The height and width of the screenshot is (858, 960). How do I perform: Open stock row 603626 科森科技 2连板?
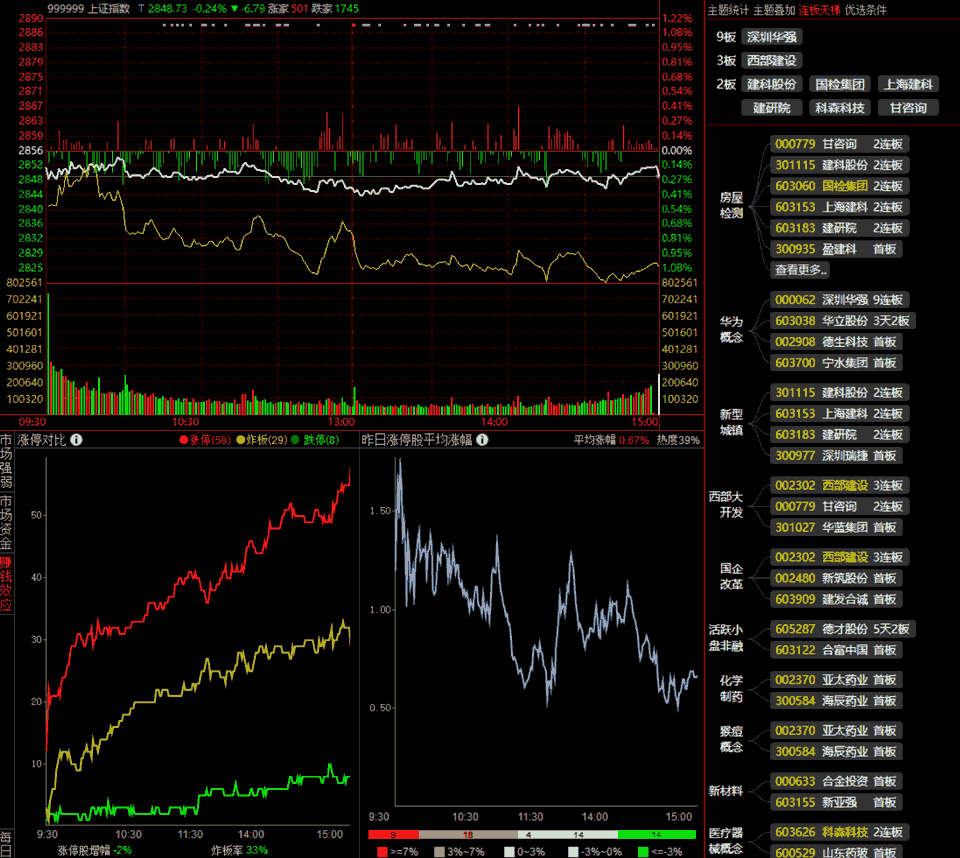tap(839, 832)
